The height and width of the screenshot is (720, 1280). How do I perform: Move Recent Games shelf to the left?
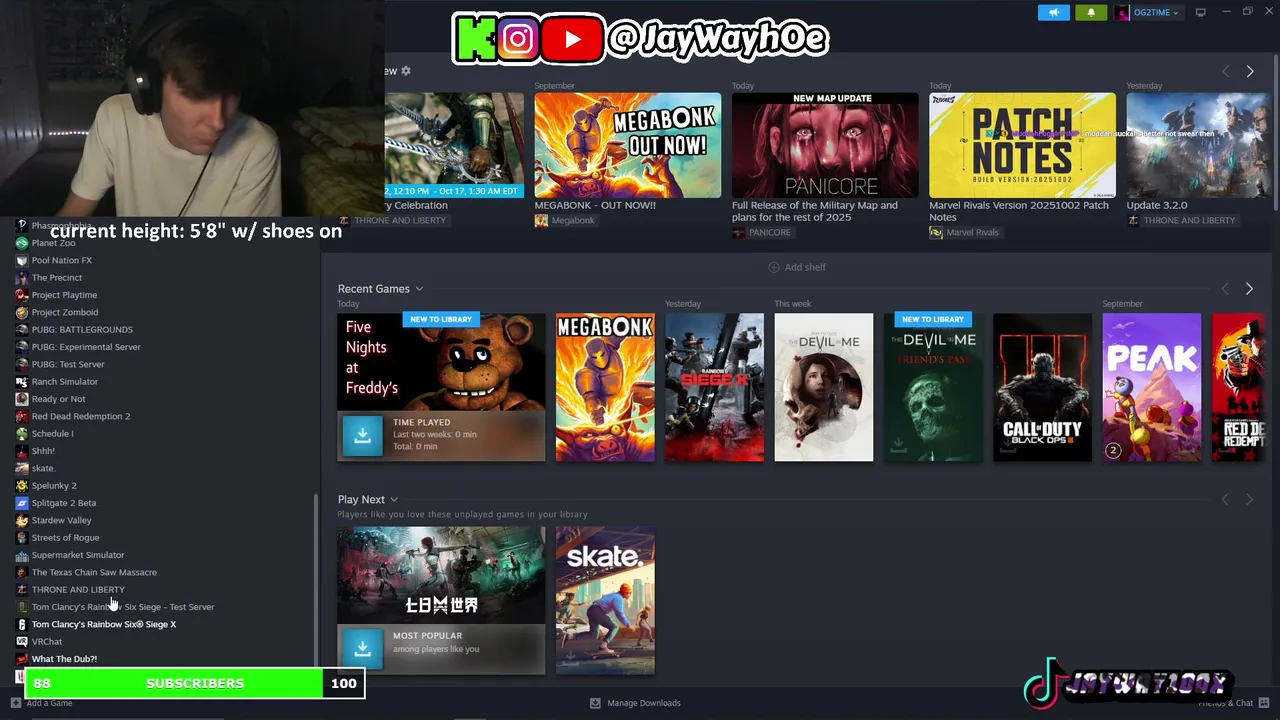pos(1225,289)
